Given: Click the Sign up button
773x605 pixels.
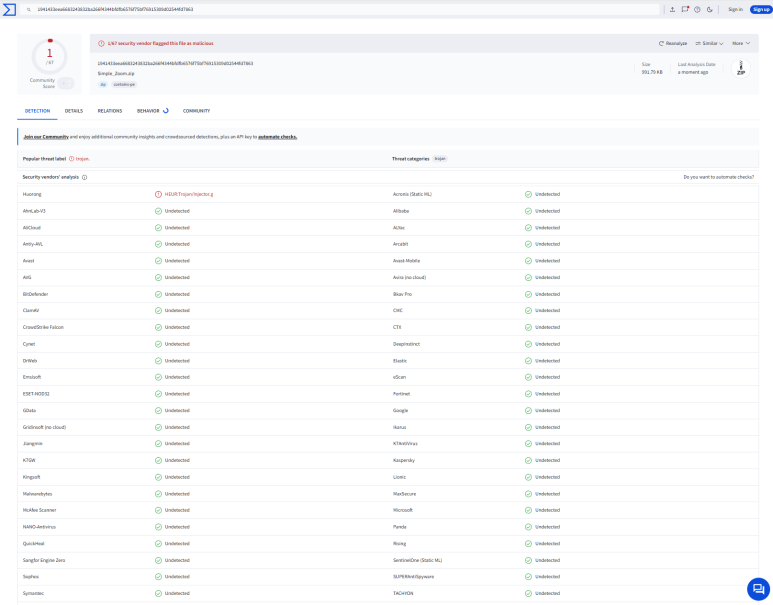Looking at the screenshot, I should coord(761,9).
